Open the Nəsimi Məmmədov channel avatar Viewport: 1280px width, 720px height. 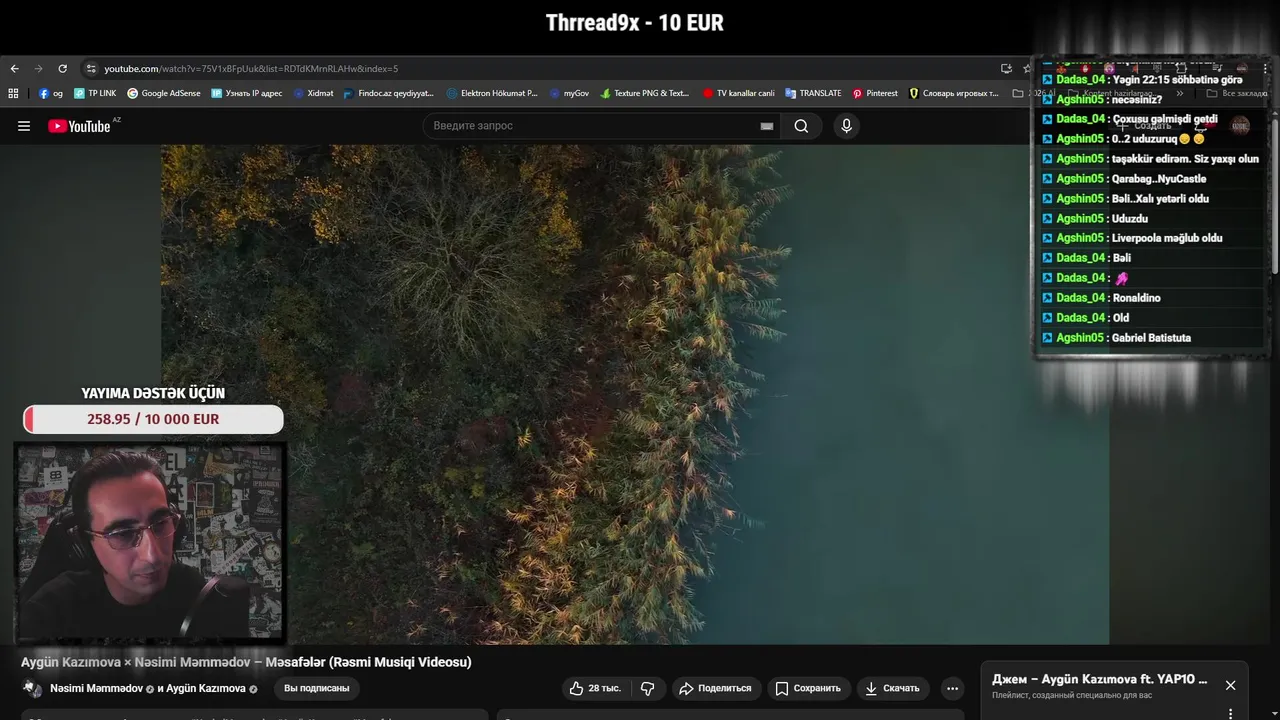(x=33, y=688)
